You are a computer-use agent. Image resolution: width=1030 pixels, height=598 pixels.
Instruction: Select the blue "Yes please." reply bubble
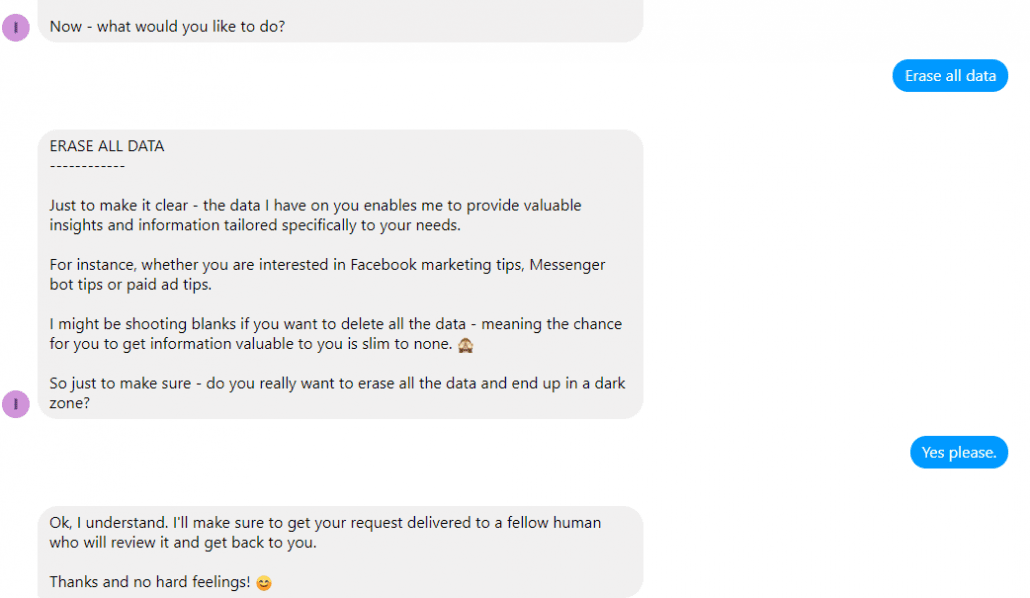tap(958, 452)
